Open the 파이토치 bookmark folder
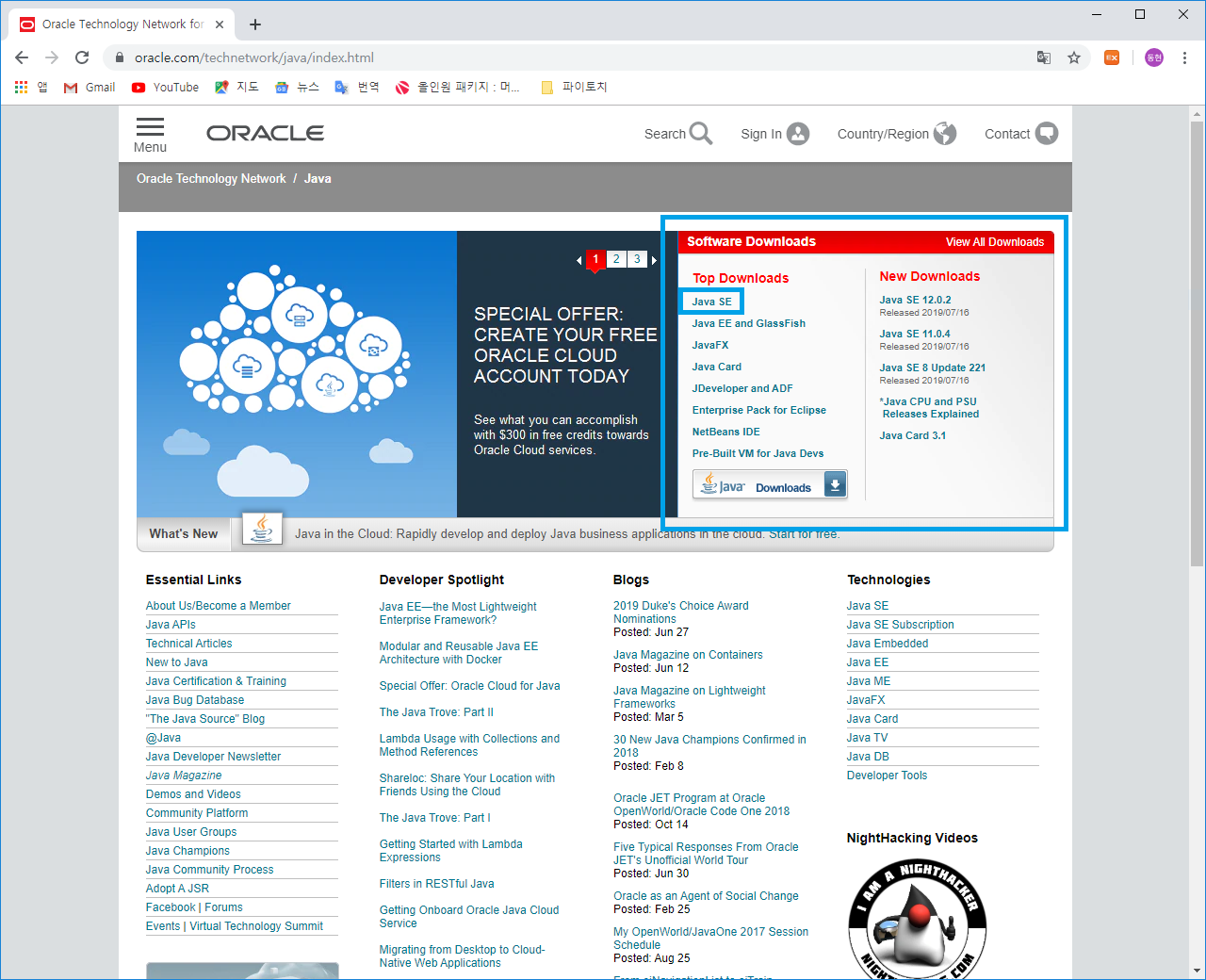This screenshot has width=1206, height=980. pos(574,88)
